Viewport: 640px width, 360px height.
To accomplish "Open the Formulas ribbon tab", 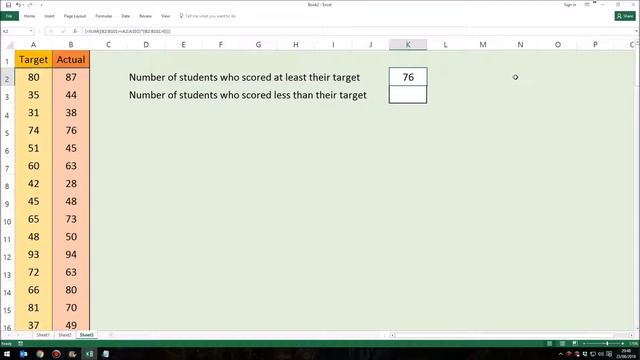I will tap(103, 16).
